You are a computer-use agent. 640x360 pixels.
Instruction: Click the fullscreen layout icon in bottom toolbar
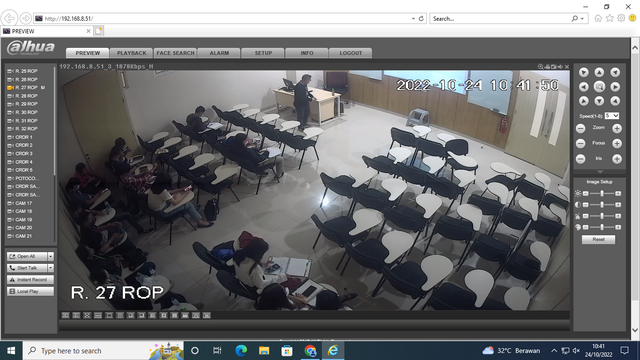(87, 316)
